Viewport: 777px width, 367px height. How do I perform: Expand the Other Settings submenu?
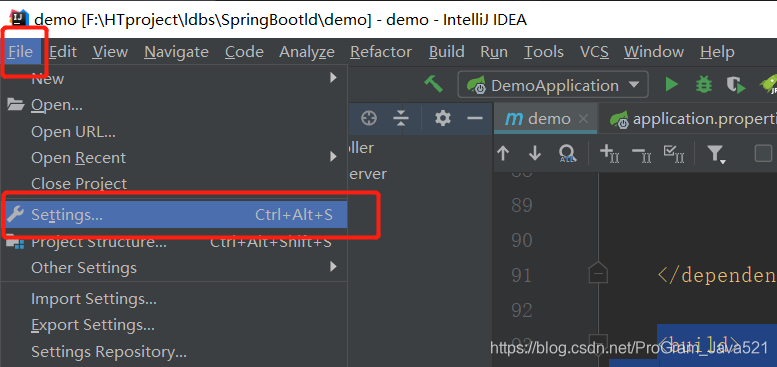(x=174, y=268)
